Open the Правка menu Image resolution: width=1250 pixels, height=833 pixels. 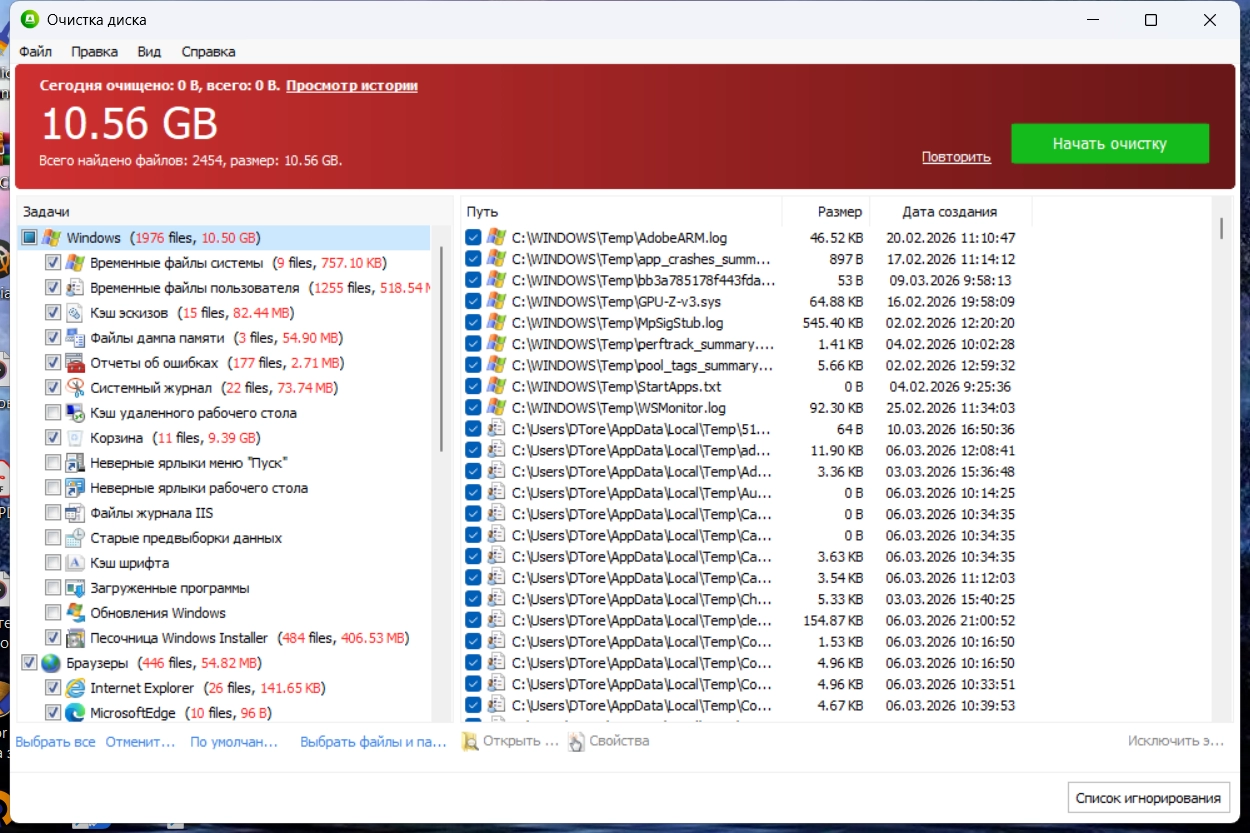coord(94,51)
